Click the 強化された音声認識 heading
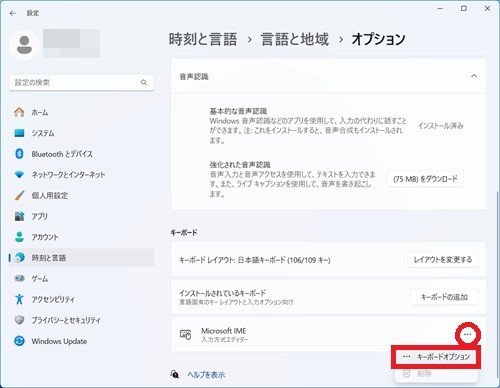This screenshot has width=500, height=388. [240, 164]
